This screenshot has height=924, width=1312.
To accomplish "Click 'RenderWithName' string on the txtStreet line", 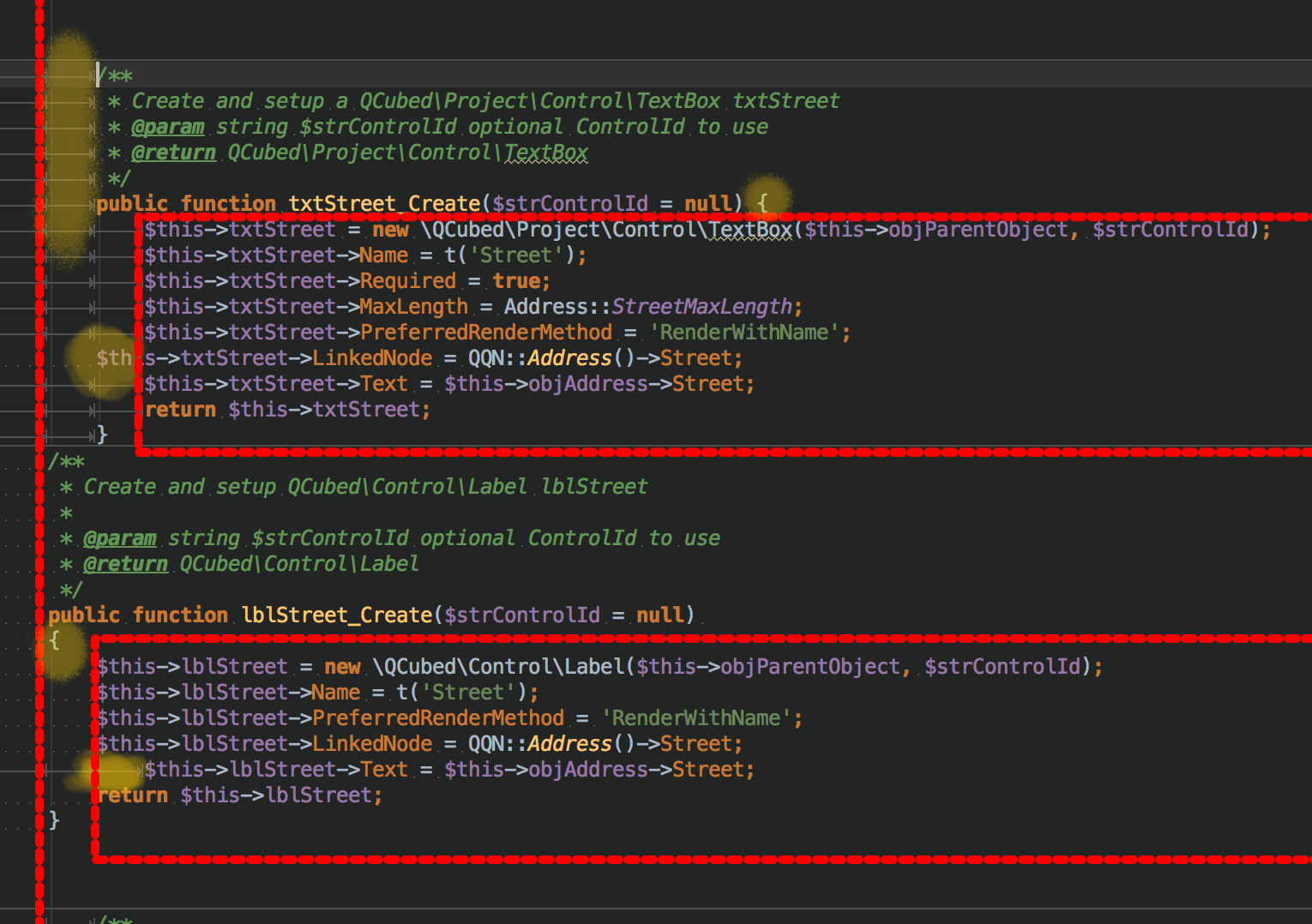I will [744, 333].
